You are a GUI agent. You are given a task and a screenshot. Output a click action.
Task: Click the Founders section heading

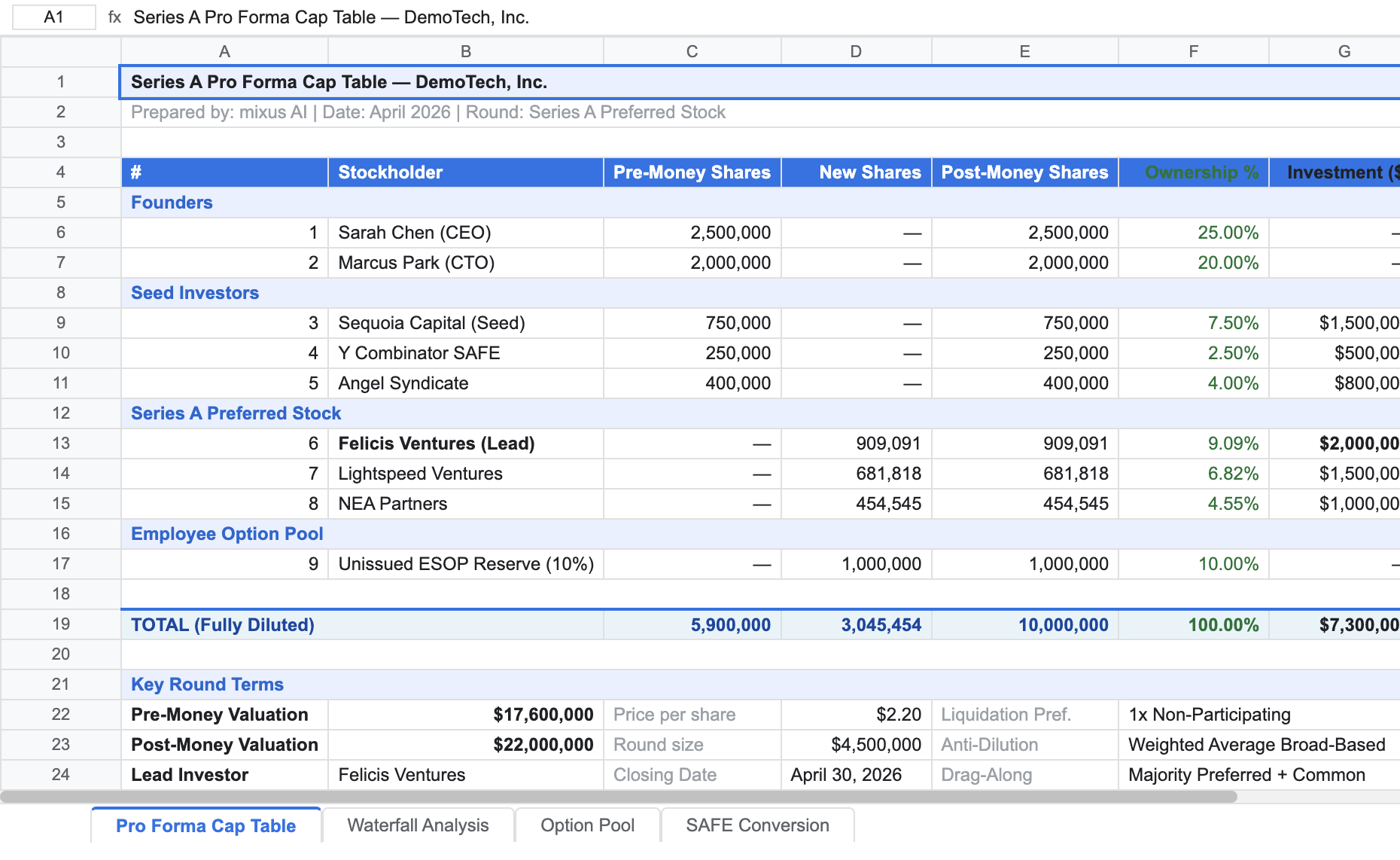172,202
